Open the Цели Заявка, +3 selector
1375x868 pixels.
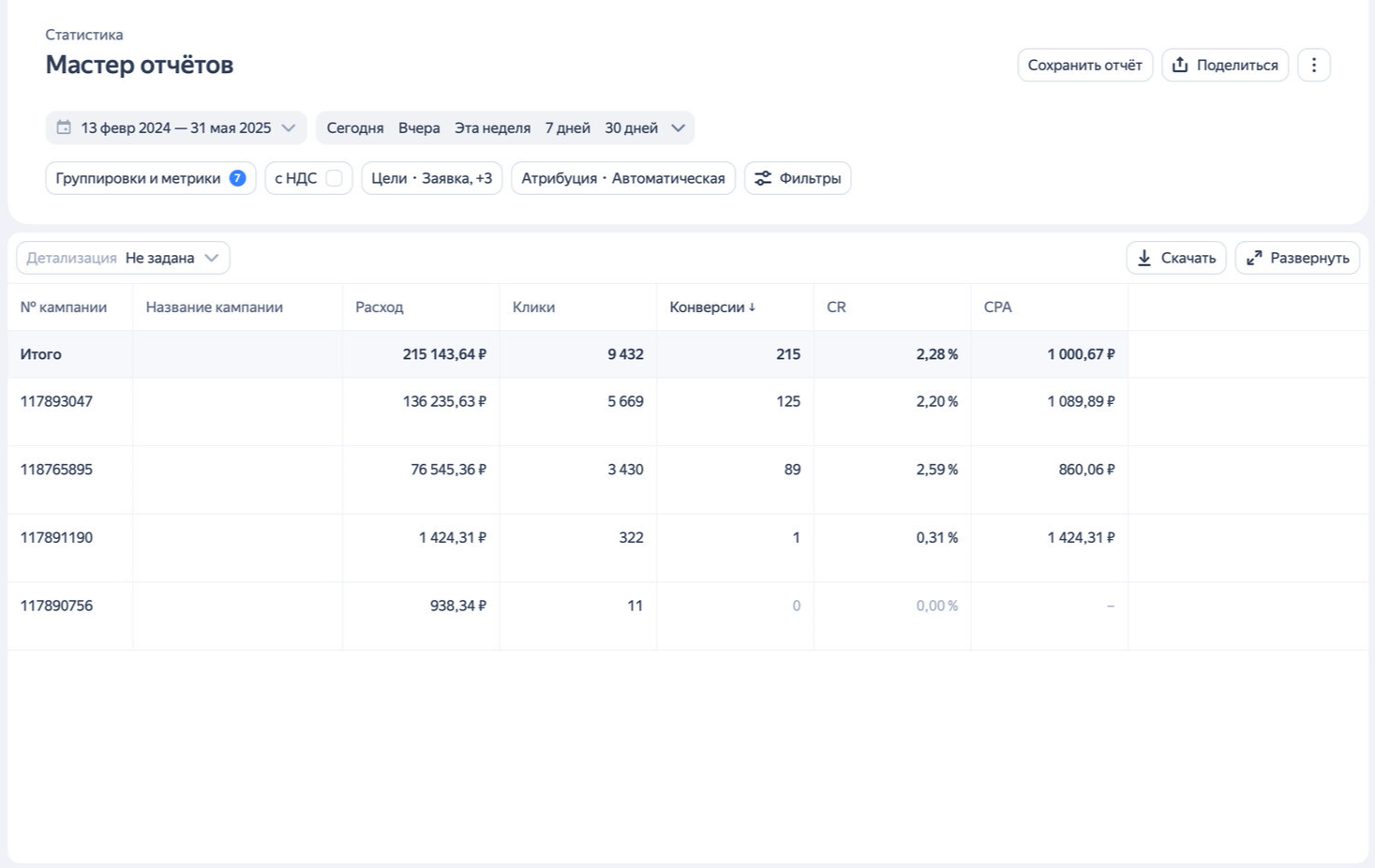431,178
